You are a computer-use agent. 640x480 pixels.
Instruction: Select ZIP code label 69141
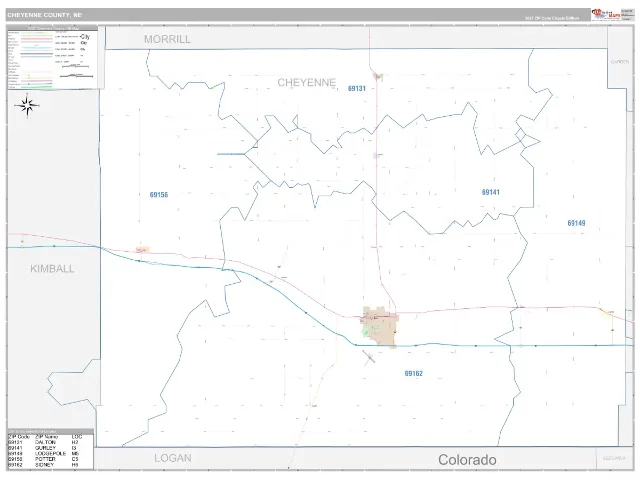491,192
